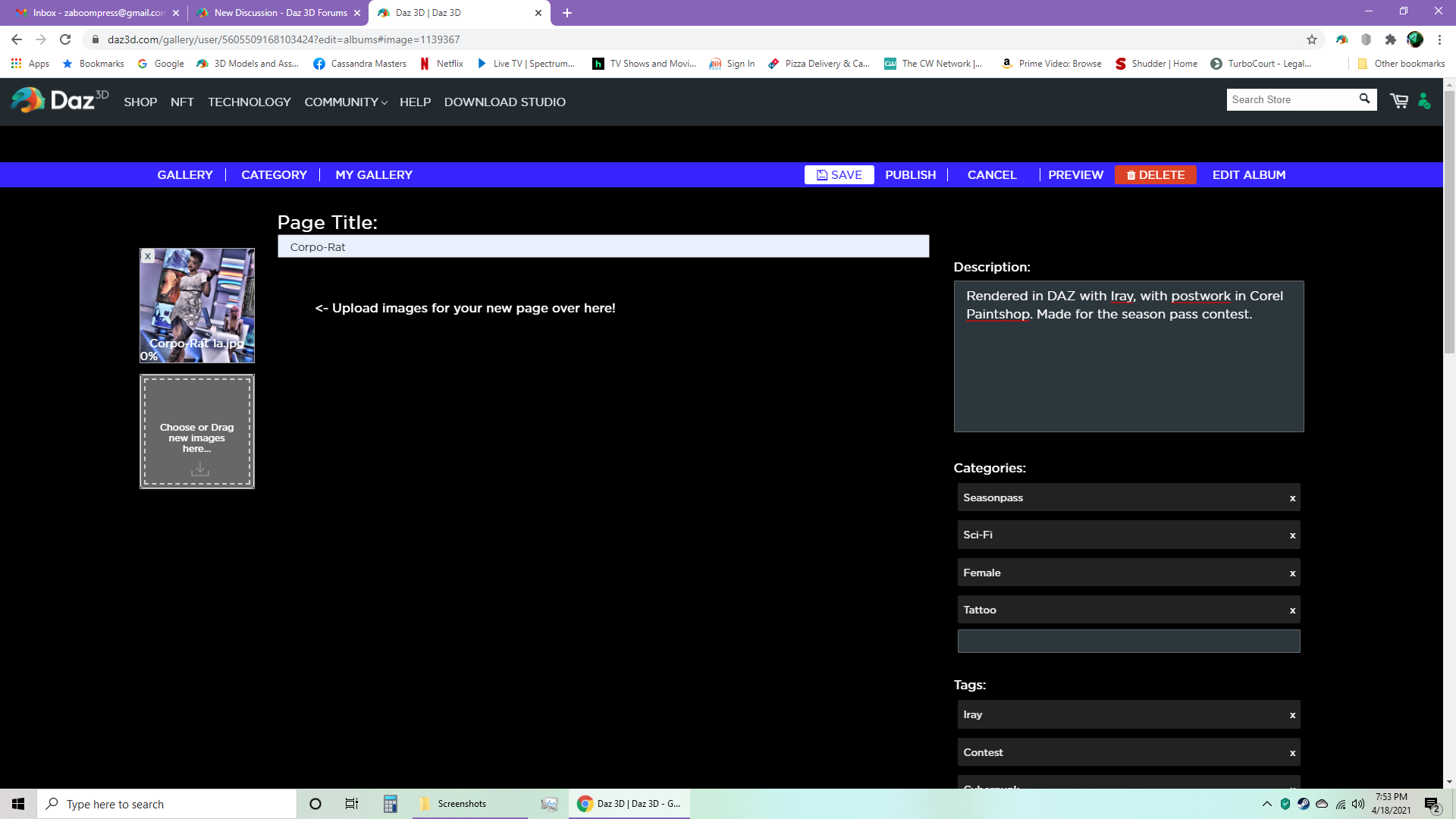Remove the Corpo-Rat thumbnail with X
The width and height of the screenshot is (1456, 819).
[148, 256]
